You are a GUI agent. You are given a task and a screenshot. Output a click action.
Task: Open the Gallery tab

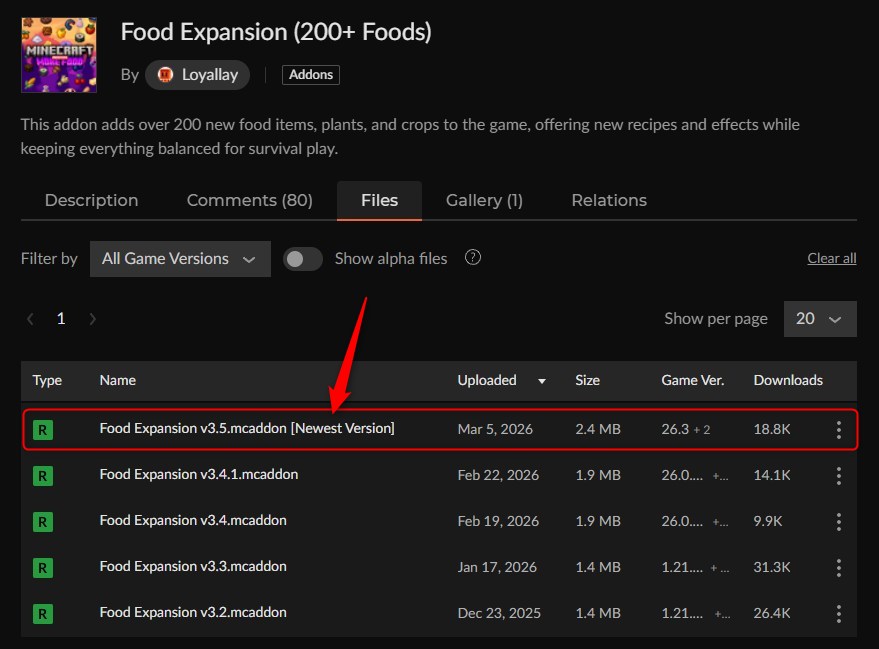484,200
